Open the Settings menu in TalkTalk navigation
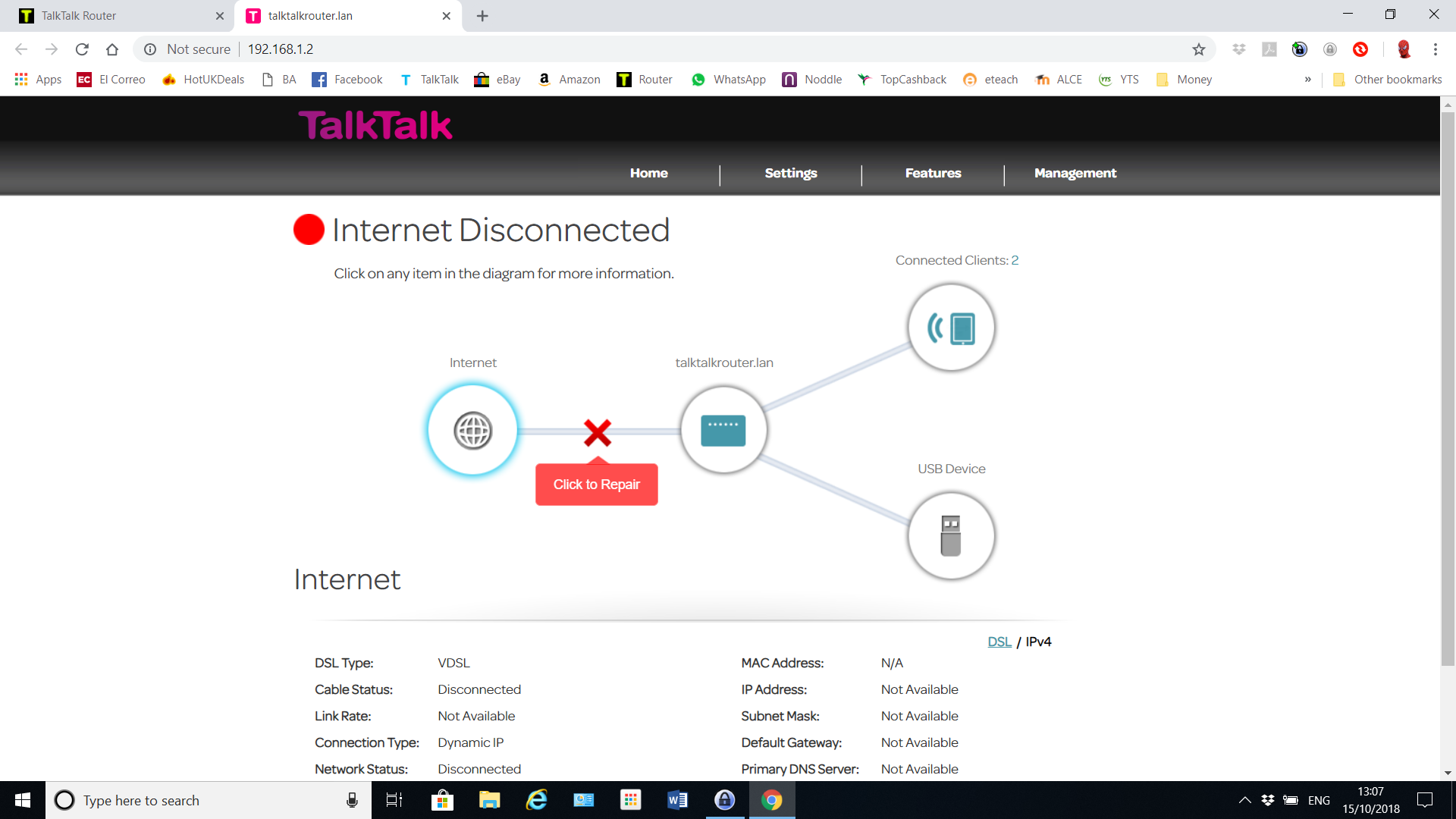Image resolution: width=1456 pixels, height=819 pixels. pos(791,173)
